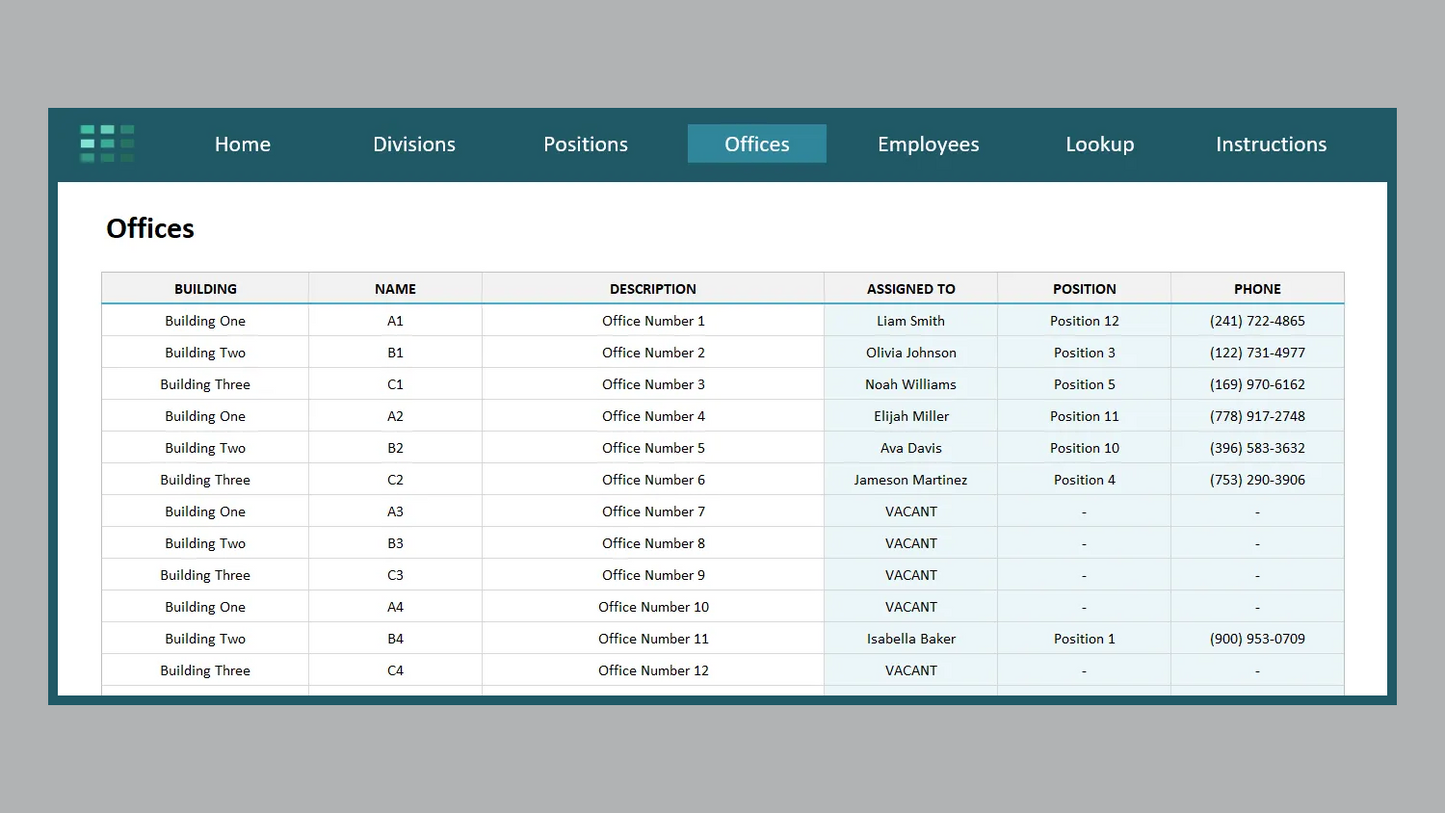
Task: Select Isabella Baker's name cell
Action: click(x=910, y=638)
